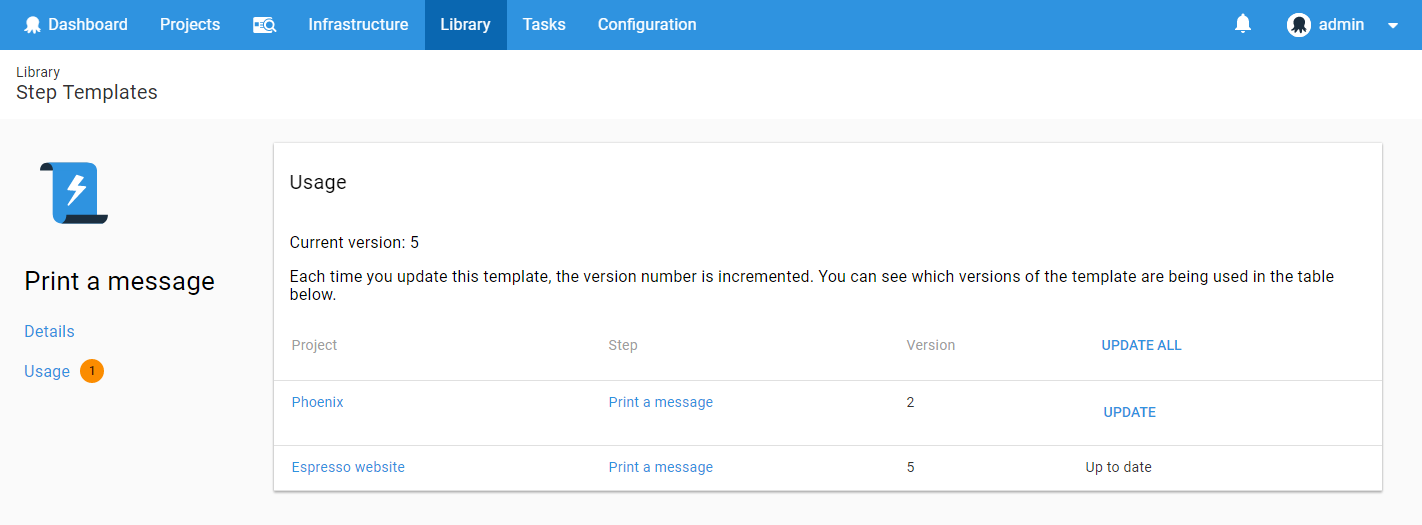Switch to the Library tab

pos(465,25)
